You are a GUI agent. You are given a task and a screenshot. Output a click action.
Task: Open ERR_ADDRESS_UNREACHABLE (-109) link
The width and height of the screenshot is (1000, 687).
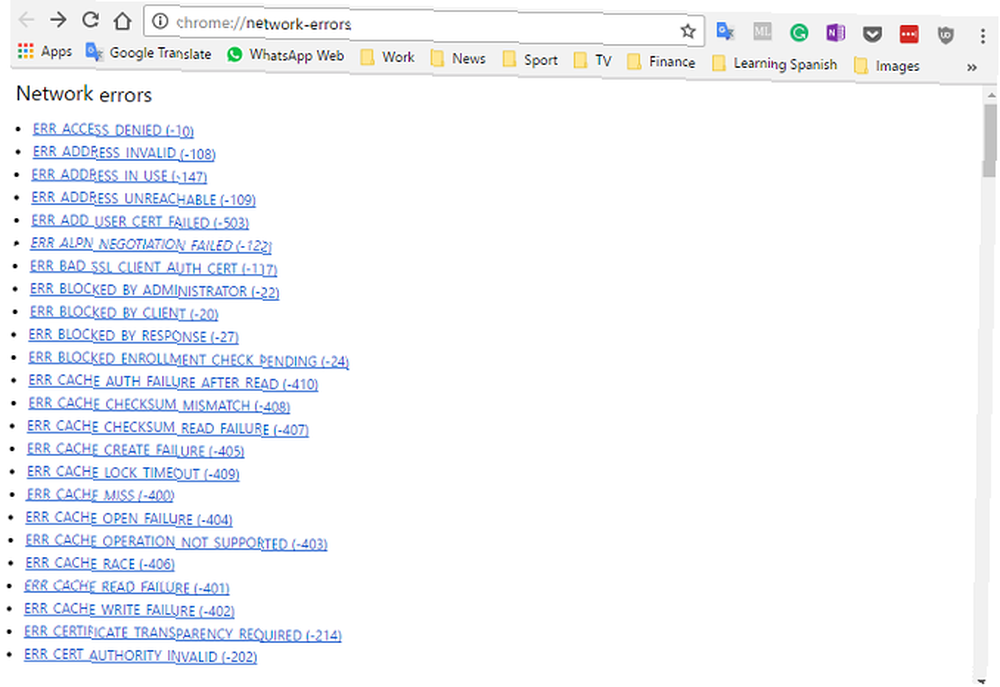[x=143, y=198]
